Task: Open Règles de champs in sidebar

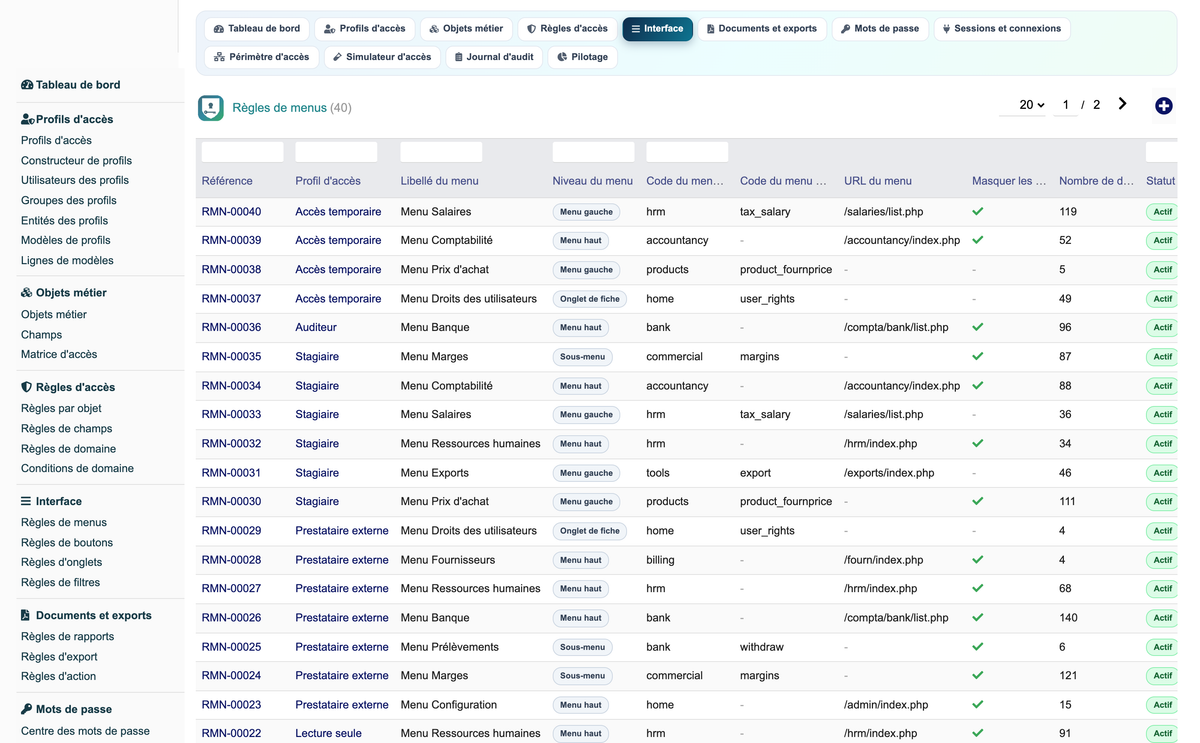Action: pos(67,429)
